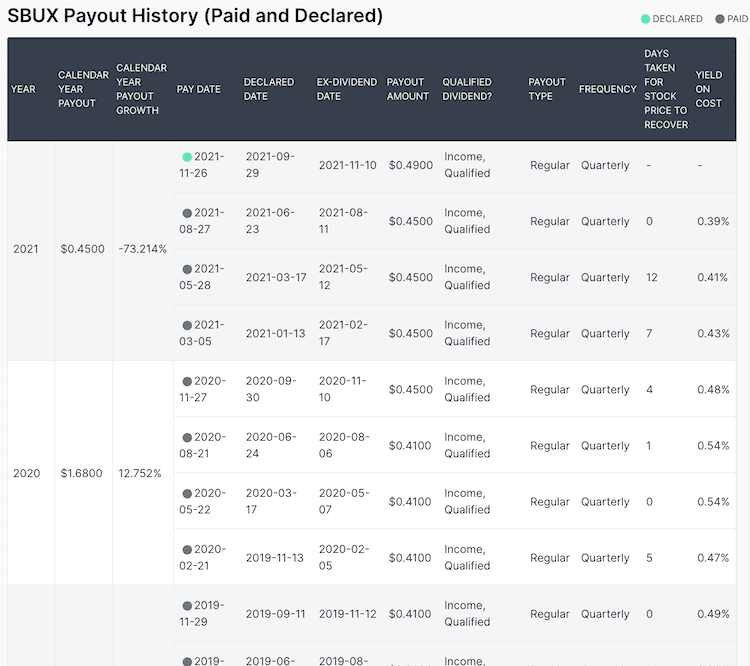Click the 0.41% yield on cost

pyautogui.click(x=712, y=278)
